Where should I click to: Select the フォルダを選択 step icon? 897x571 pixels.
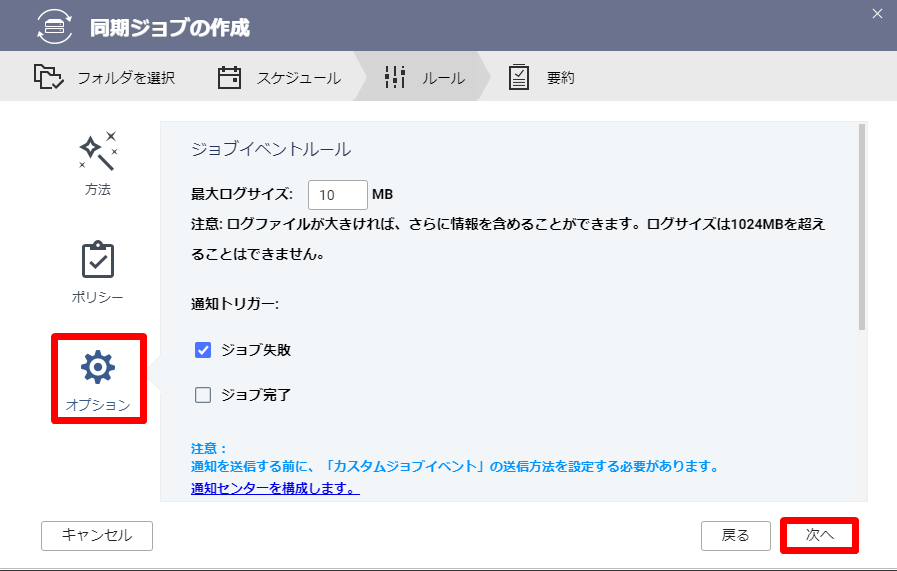pos(48,77)
